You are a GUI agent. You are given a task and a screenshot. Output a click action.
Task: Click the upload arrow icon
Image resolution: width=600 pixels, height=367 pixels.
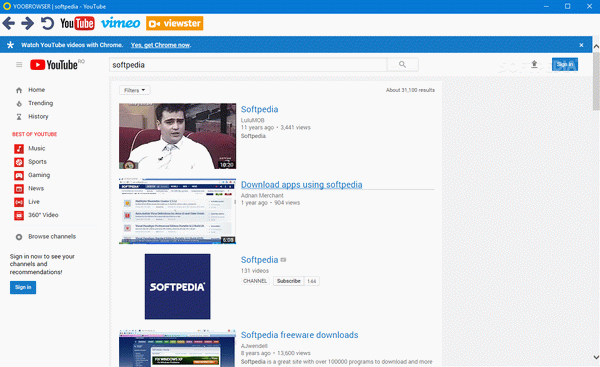click(534, 64)
